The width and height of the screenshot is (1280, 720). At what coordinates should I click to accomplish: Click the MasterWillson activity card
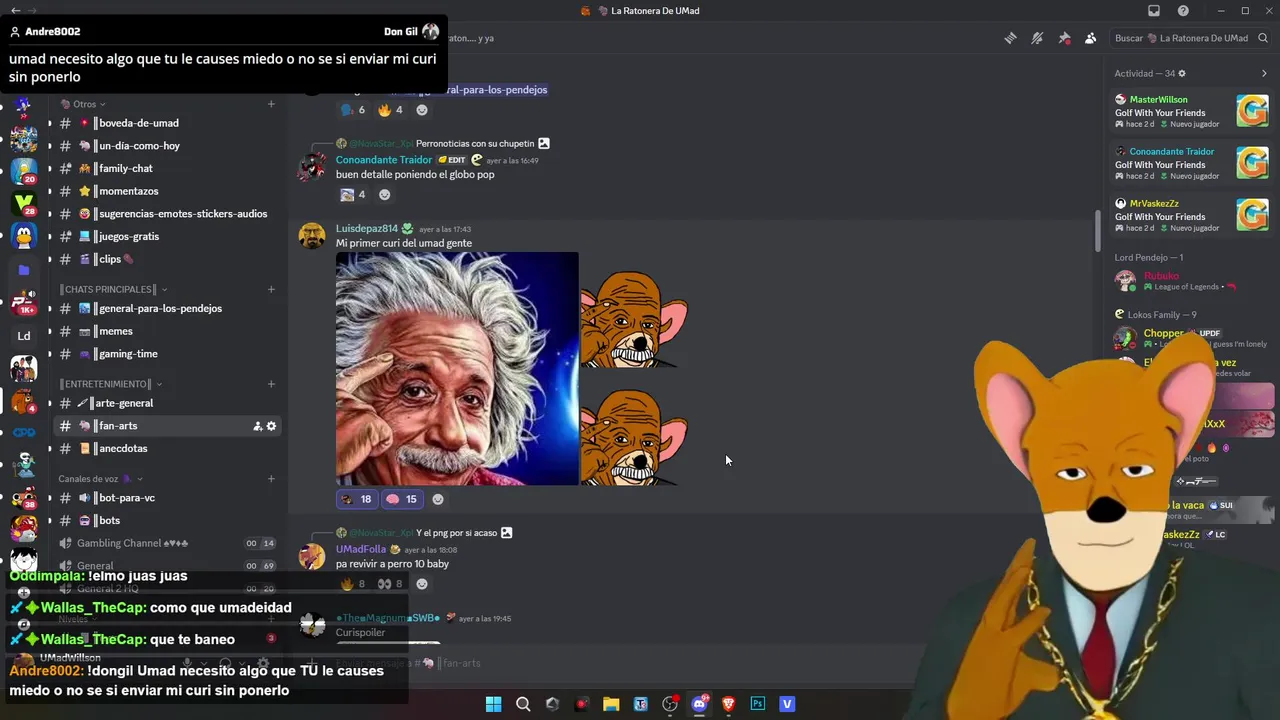click(x=1191, y=112)
